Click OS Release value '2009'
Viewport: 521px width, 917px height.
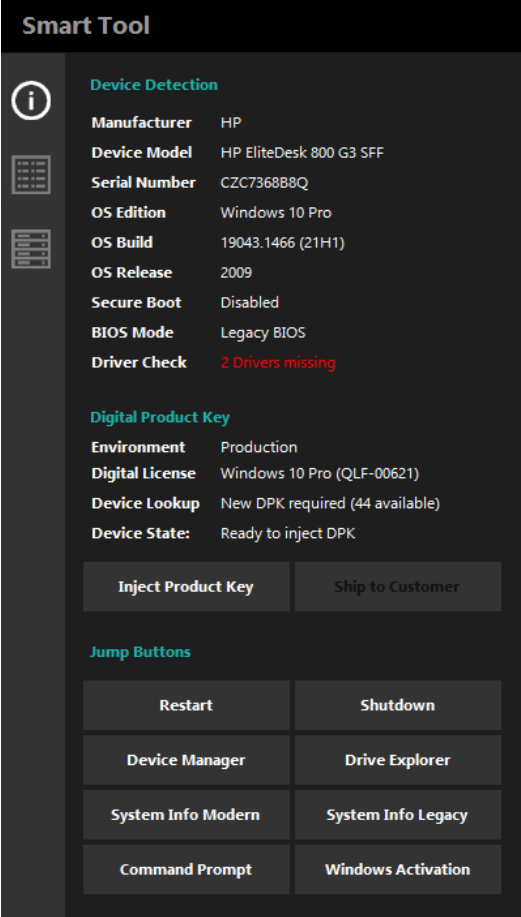(236, 273)
